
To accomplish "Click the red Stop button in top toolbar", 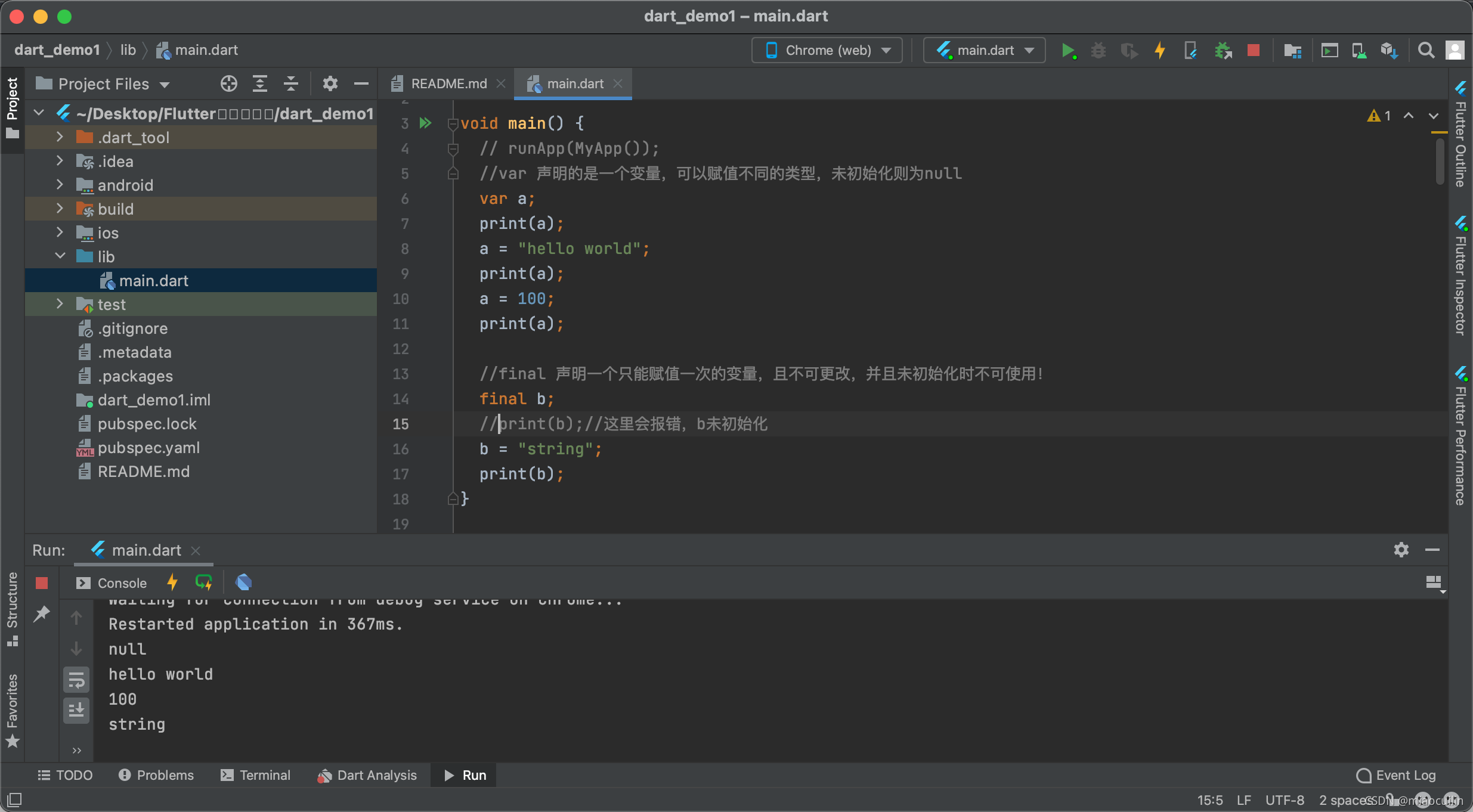I will 1253,51.
